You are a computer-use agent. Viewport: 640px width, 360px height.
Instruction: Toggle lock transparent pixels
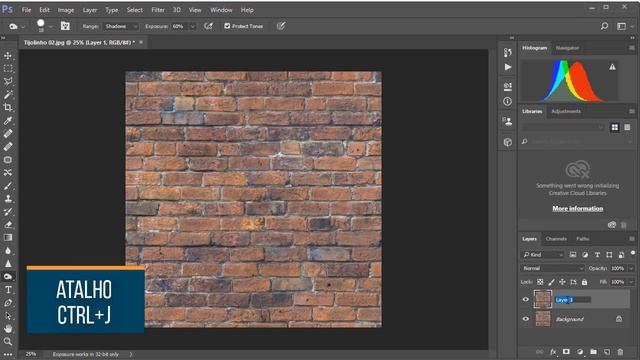pos(540,282)
